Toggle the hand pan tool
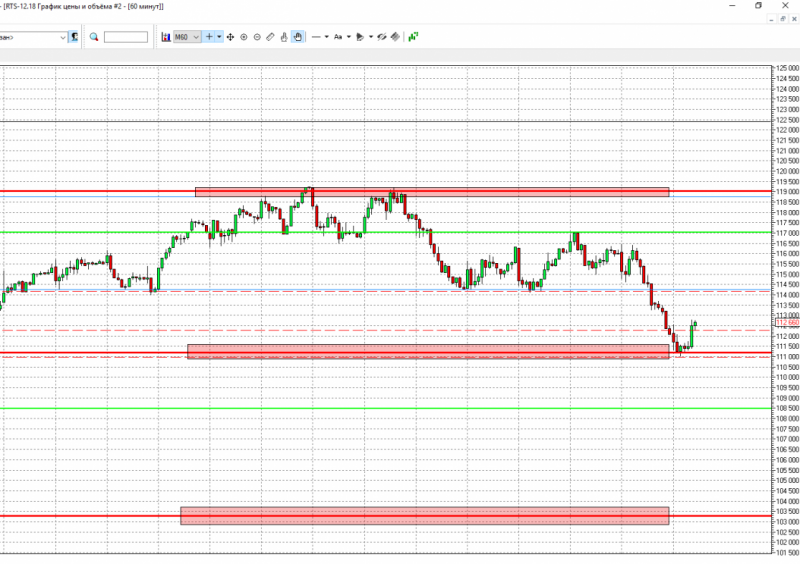This screenshot has height=564, width=800. (x=297, y=37)
